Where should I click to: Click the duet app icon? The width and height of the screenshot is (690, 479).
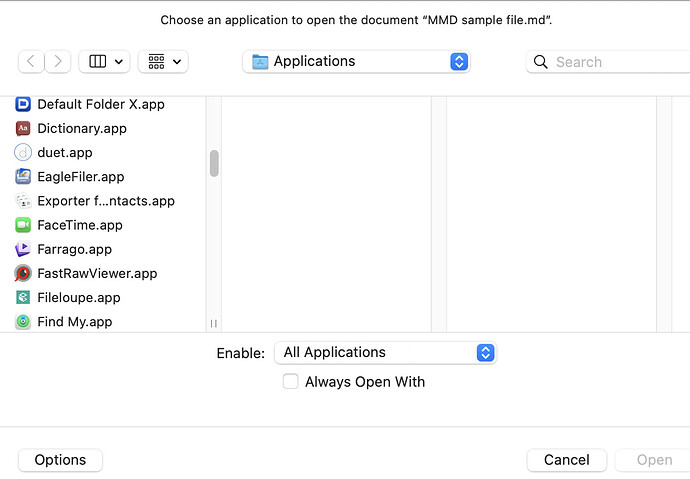click(23, 153)
